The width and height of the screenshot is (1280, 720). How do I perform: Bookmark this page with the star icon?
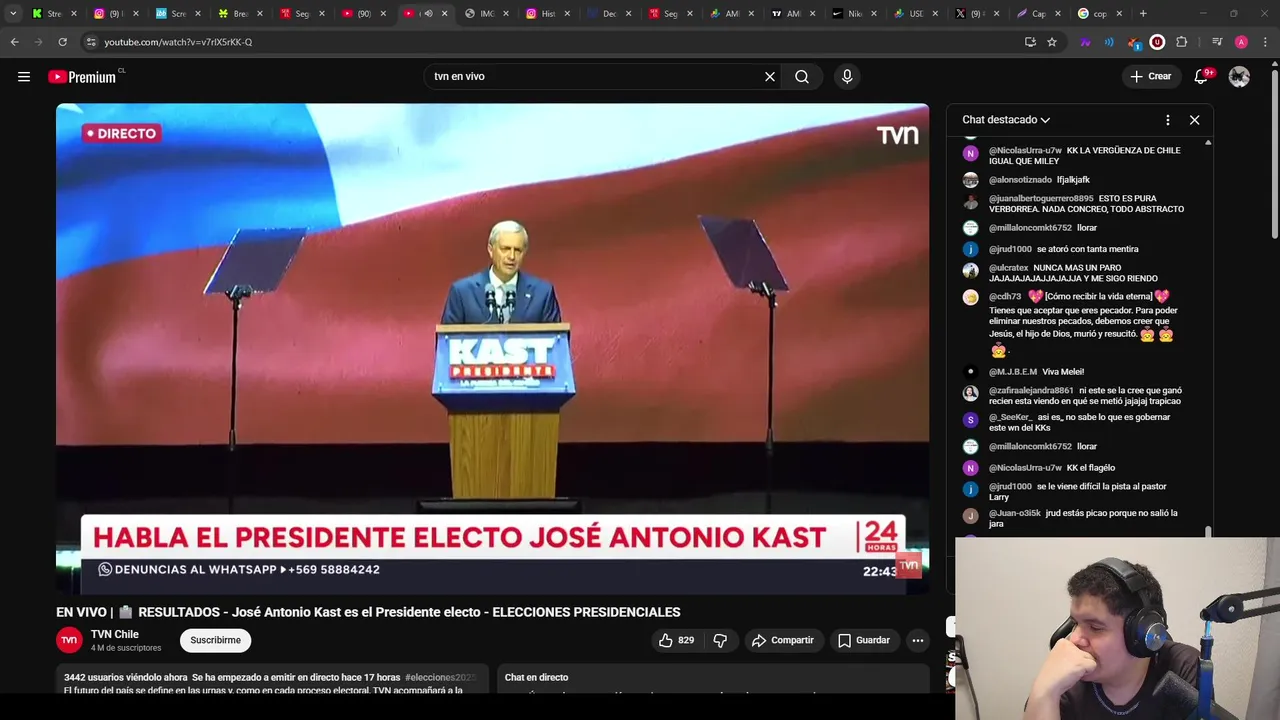1052,42
